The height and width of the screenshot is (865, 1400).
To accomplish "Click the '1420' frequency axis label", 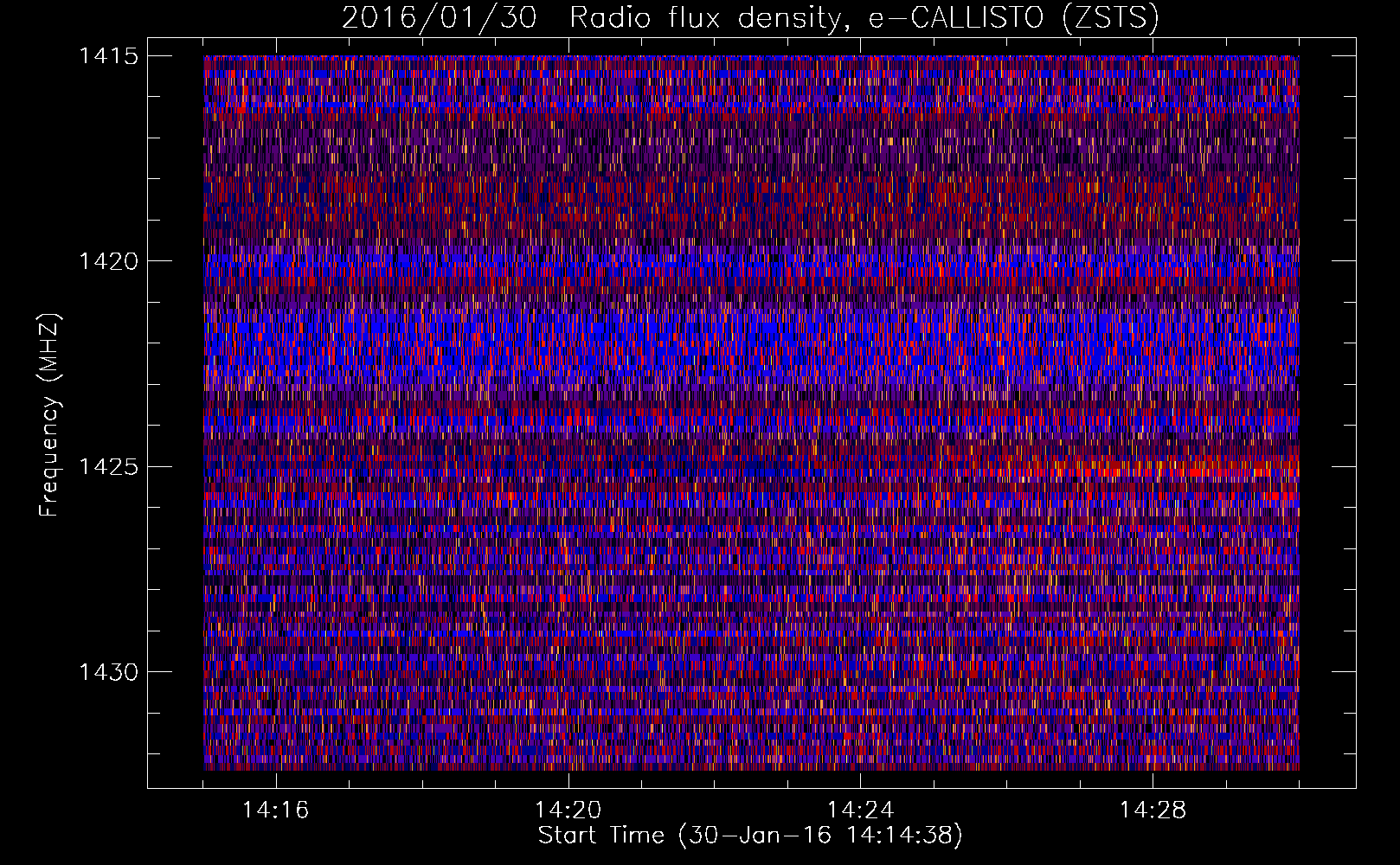I will (x=108, y=261).
